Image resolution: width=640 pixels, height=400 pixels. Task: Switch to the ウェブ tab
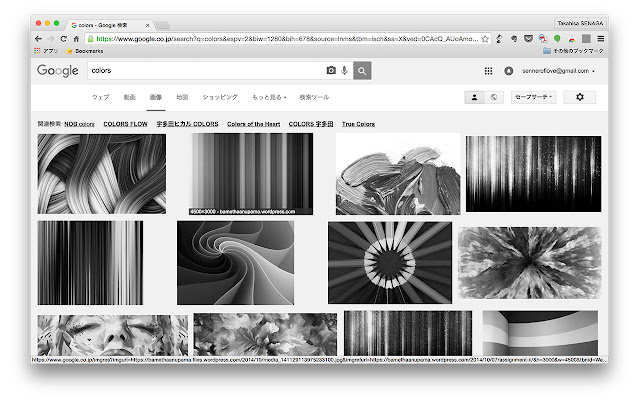[101, 97]
